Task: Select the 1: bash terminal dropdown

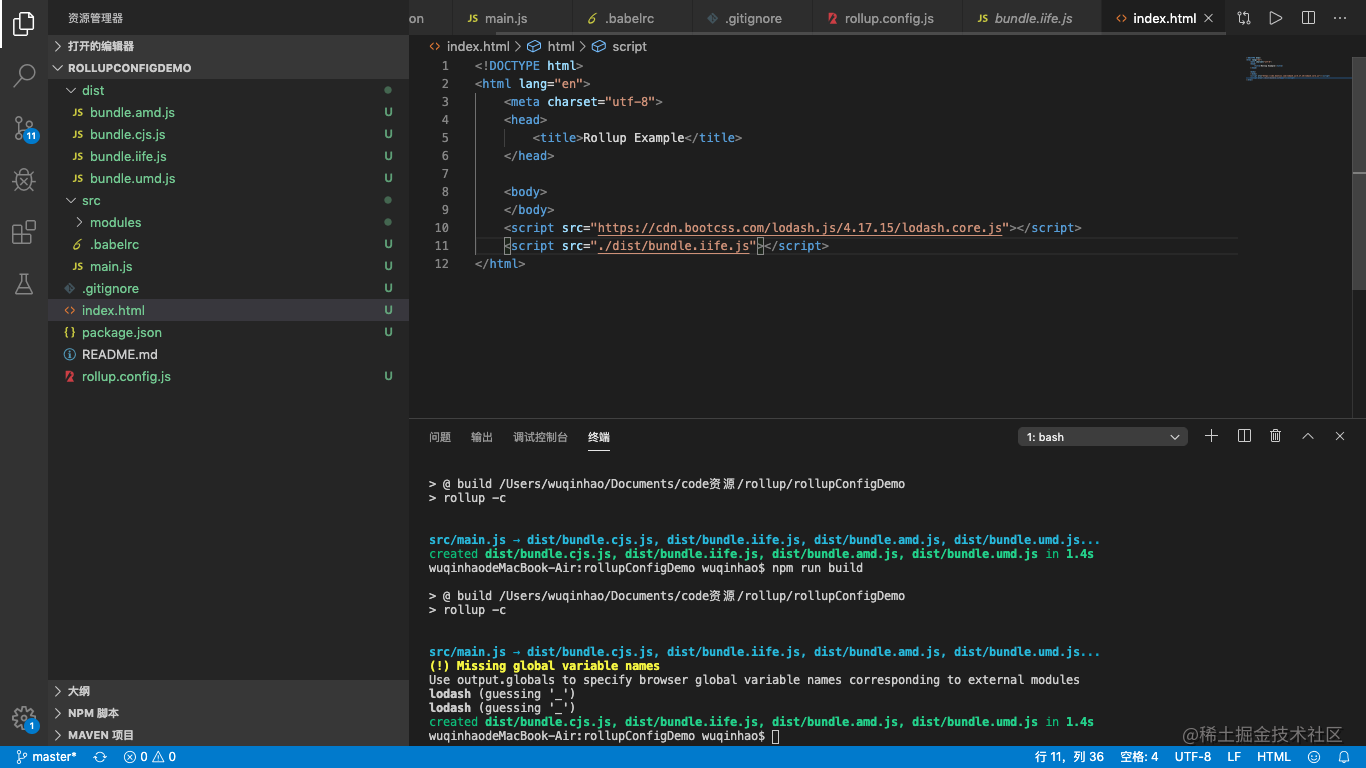Action: [1103, 437]
